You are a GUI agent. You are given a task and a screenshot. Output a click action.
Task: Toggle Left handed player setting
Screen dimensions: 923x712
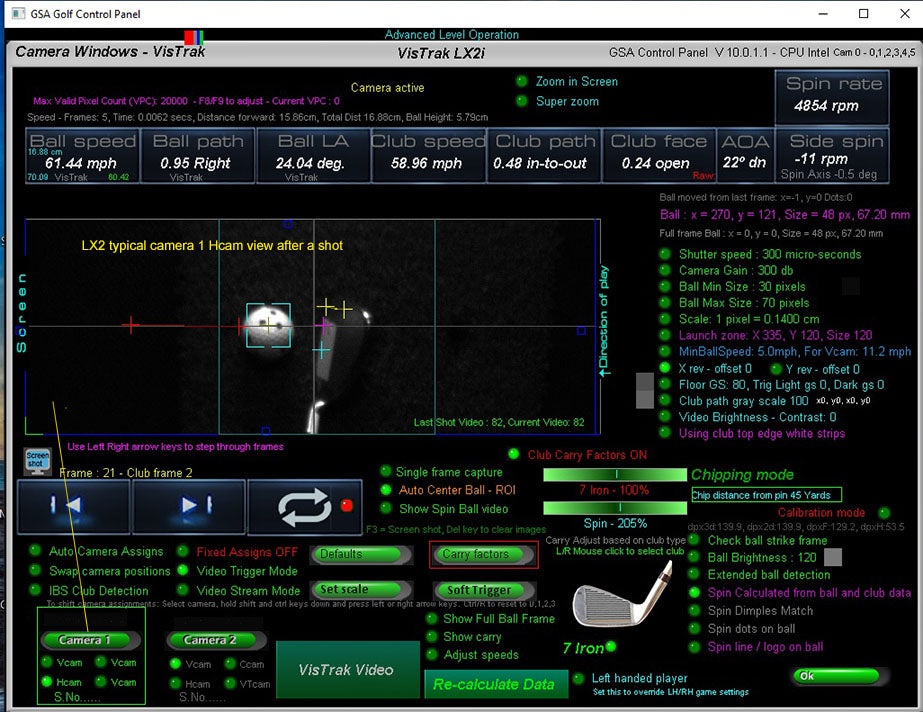click(579, 679)
